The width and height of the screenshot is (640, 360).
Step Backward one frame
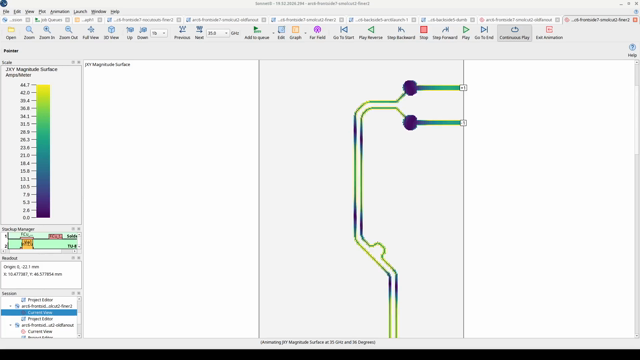pos(401,33)
